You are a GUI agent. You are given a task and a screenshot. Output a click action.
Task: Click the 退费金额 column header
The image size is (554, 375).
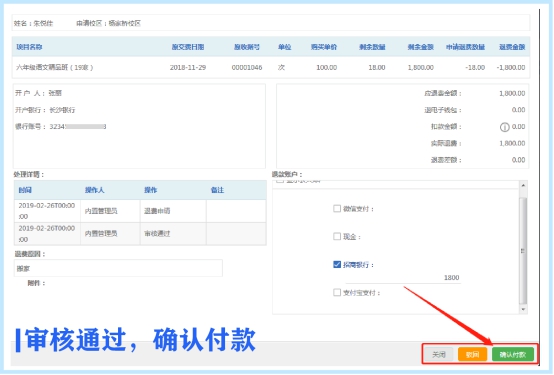pos(512,47)
